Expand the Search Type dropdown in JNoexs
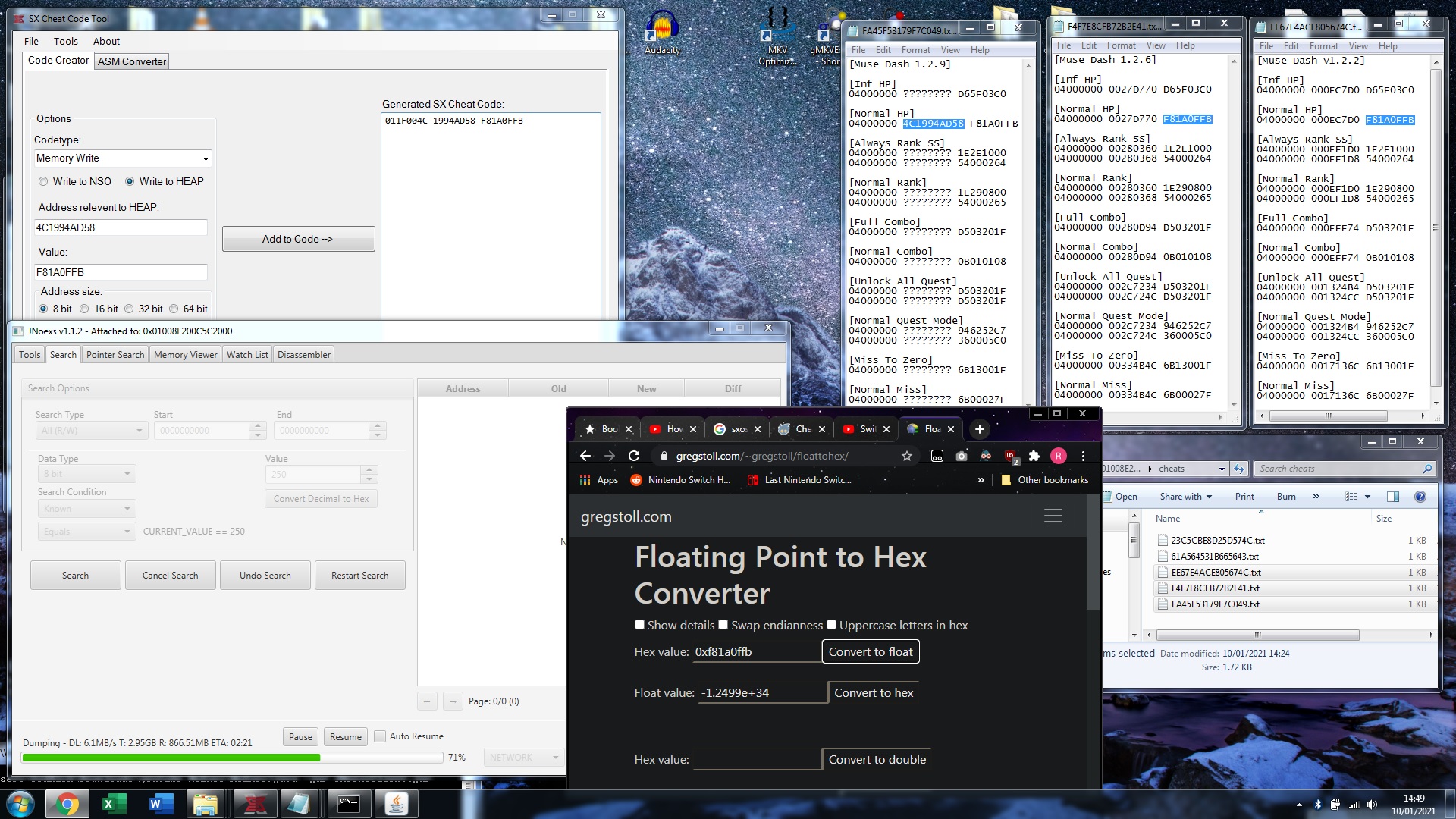Image resolution: width=1456 pixels, height=819 pixels. (x=90, y=431)
